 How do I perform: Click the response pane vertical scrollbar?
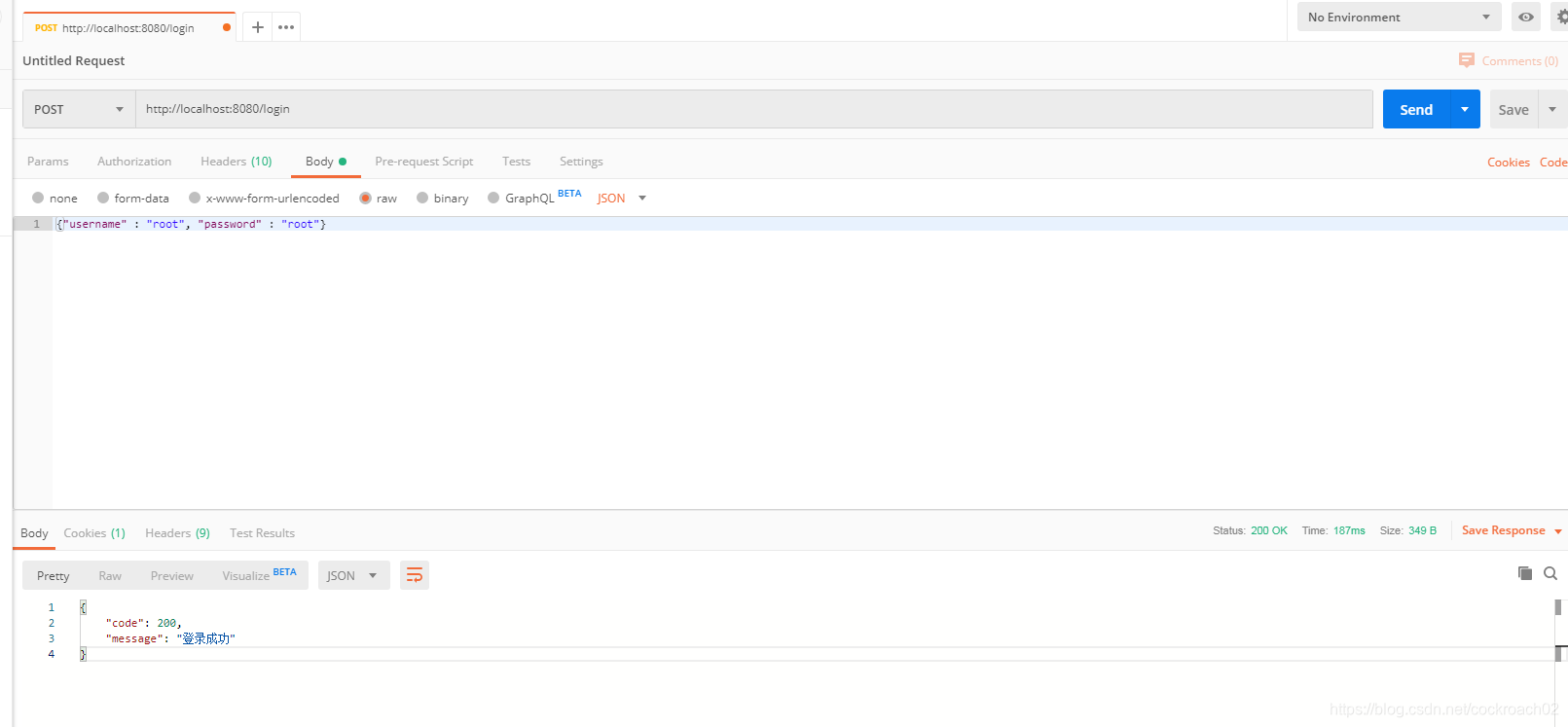[x=1558, y=630]
